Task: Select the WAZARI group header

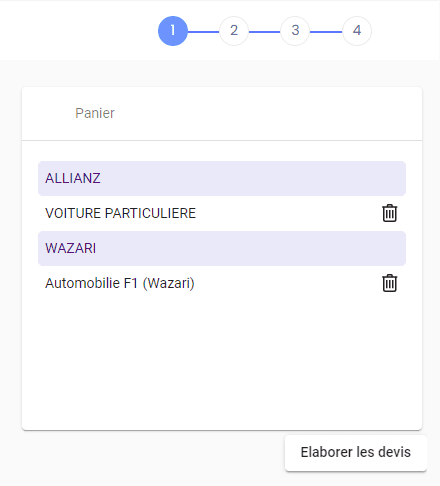Action: 222,248
